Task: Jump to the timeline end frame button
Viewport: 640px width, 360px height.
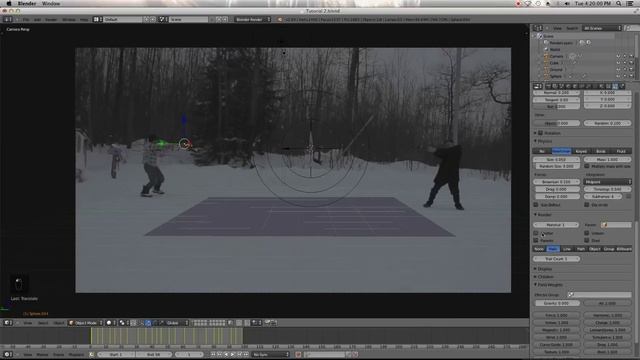Action: (x=246, y=354)
